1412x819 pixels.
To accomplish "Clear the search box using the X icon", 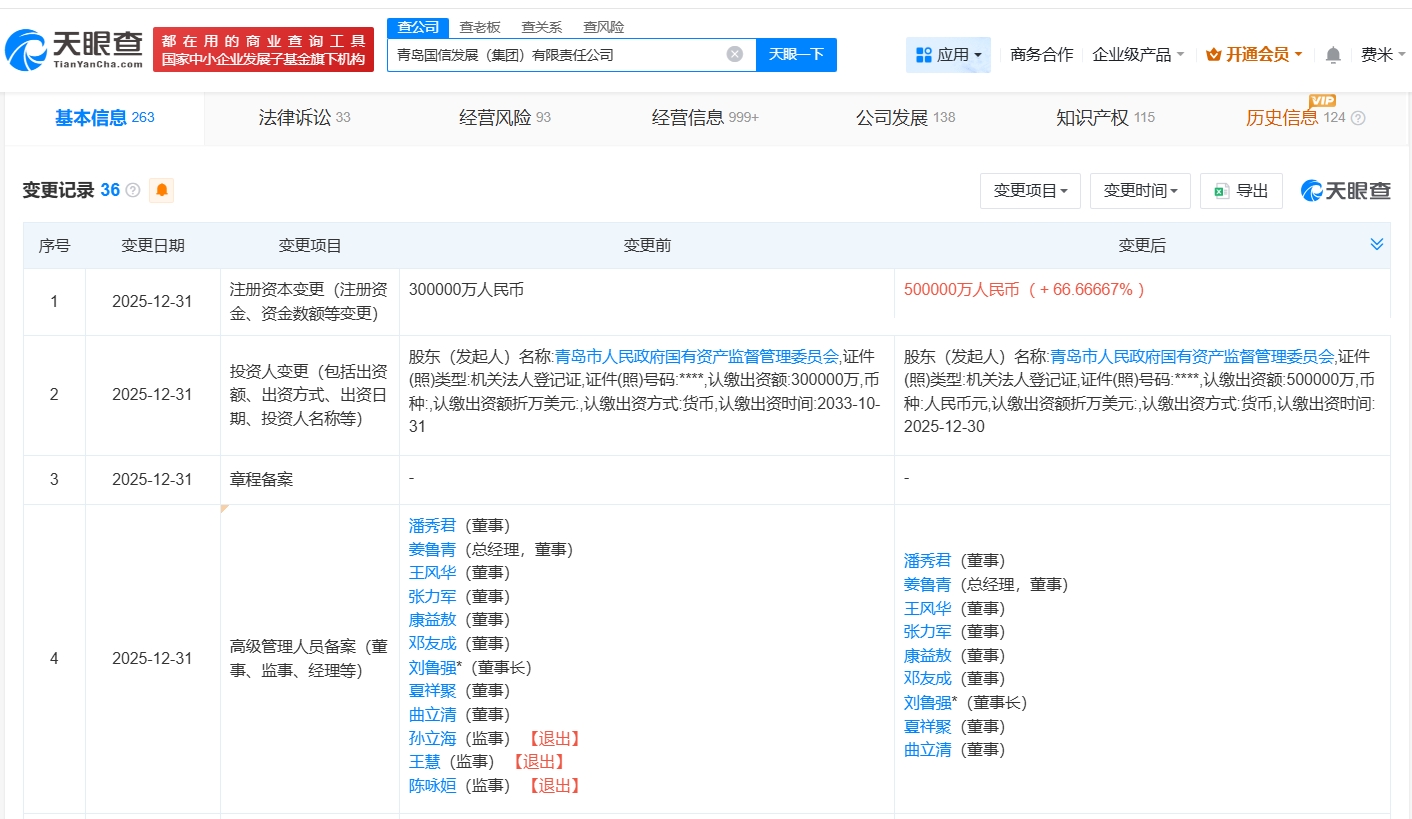I will click(737, 54).
